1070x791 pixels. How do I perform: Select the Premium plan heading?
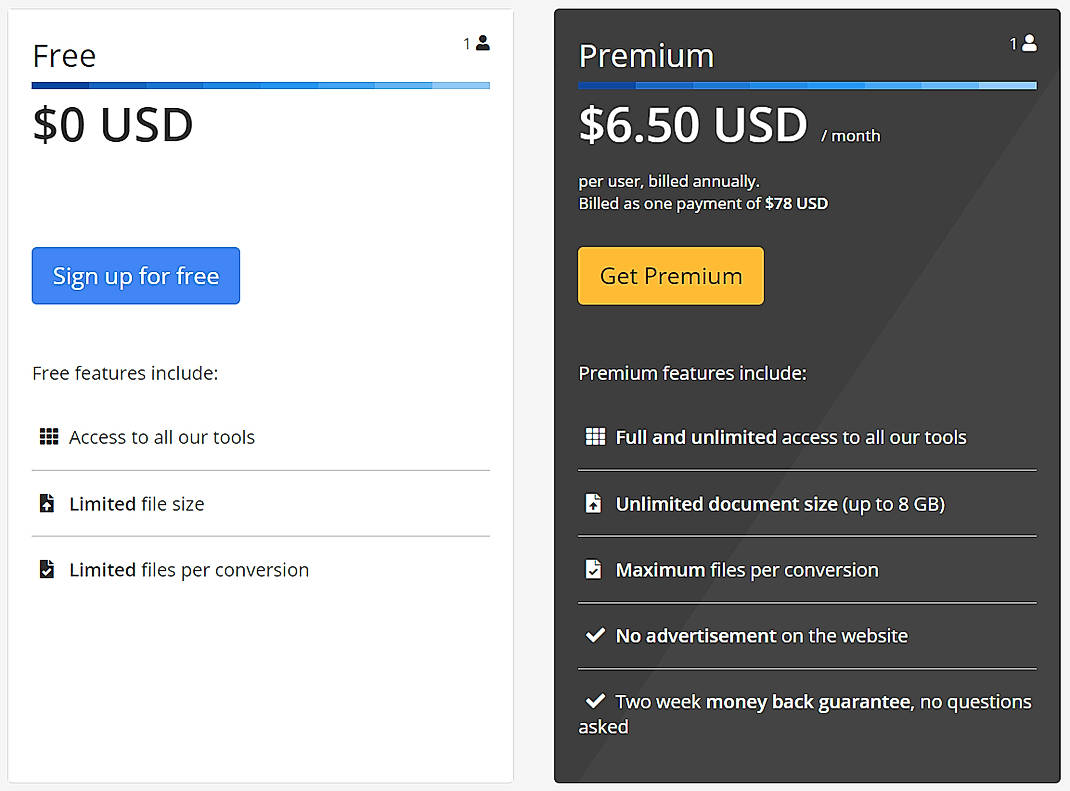click(646, 56)
